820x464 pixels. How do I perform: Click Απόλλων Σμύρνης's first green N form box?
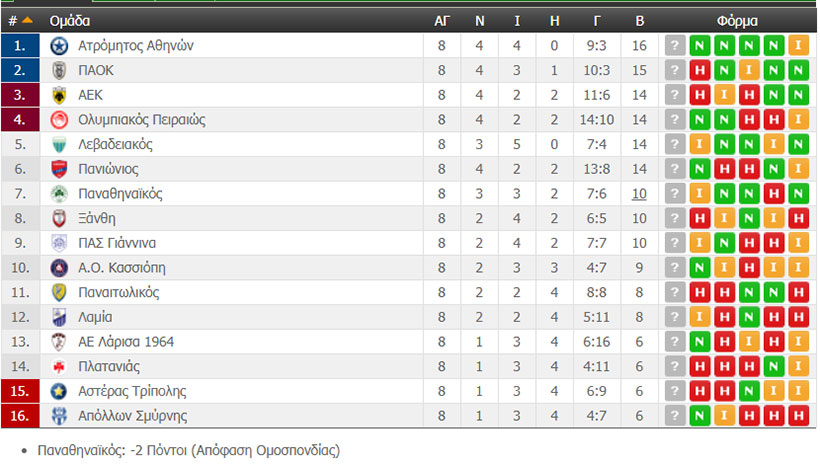coord(700,416)
